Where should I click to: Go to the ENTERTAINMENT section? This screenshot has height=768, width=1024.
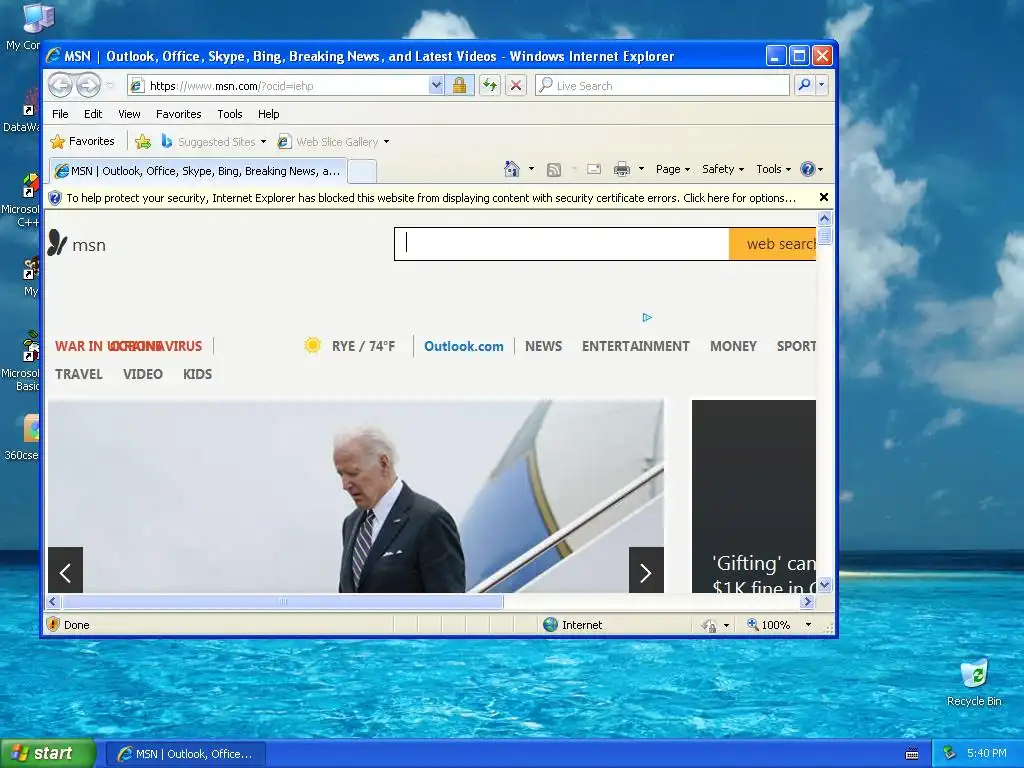click(635, 346)
